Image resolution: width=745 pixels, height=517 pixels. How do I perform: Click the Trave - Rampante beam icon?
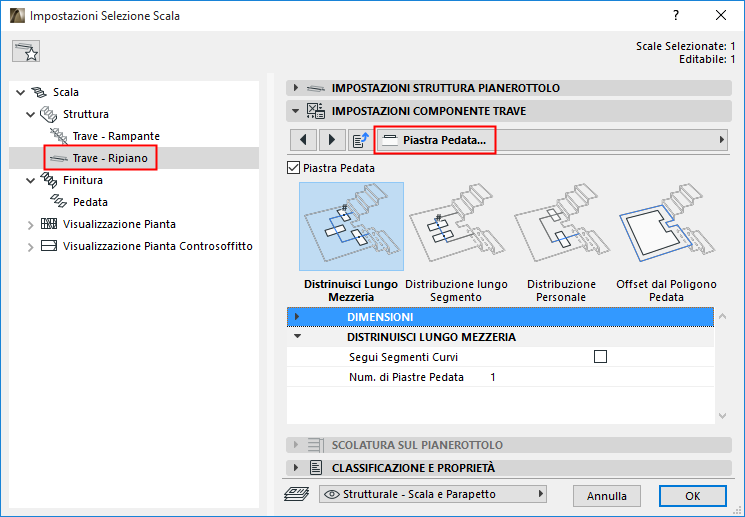[x=59, y=136]
